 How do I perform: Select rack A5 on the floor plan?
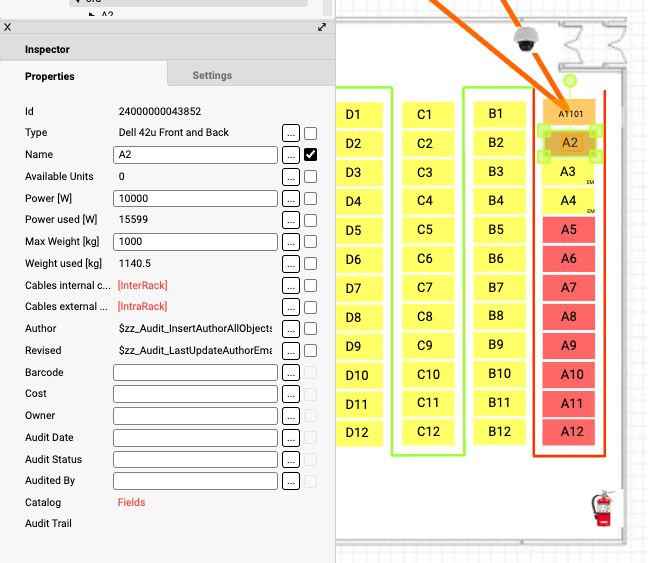tap(568, 230)
